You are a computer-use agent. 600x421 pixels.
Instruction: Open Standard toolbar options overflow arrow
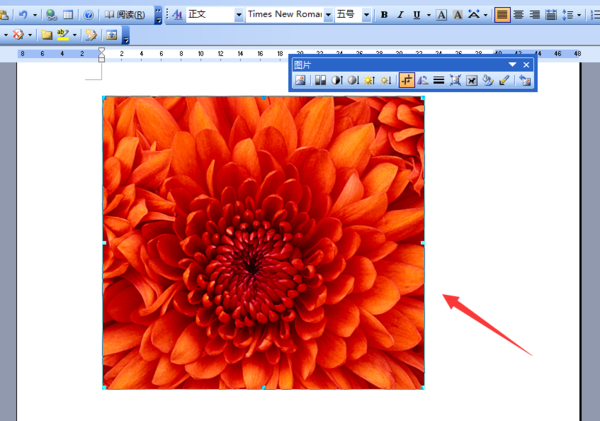[x=158, y=15]
